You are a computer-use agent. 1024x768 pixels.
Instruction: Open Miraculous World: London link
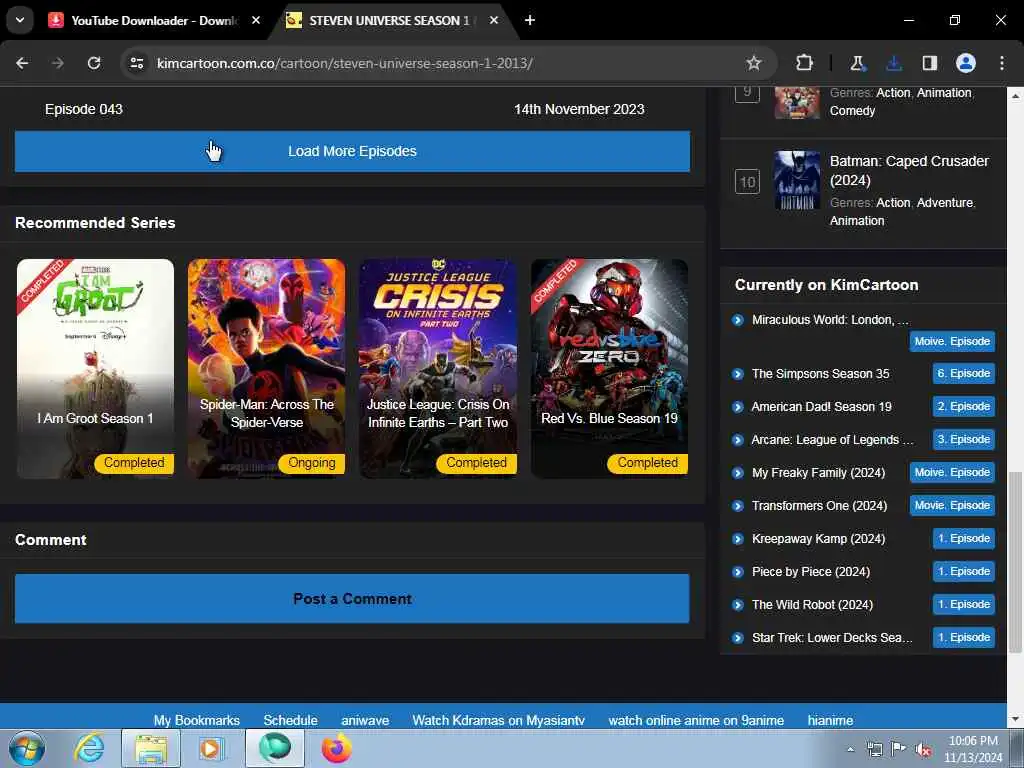click(830, 320)
